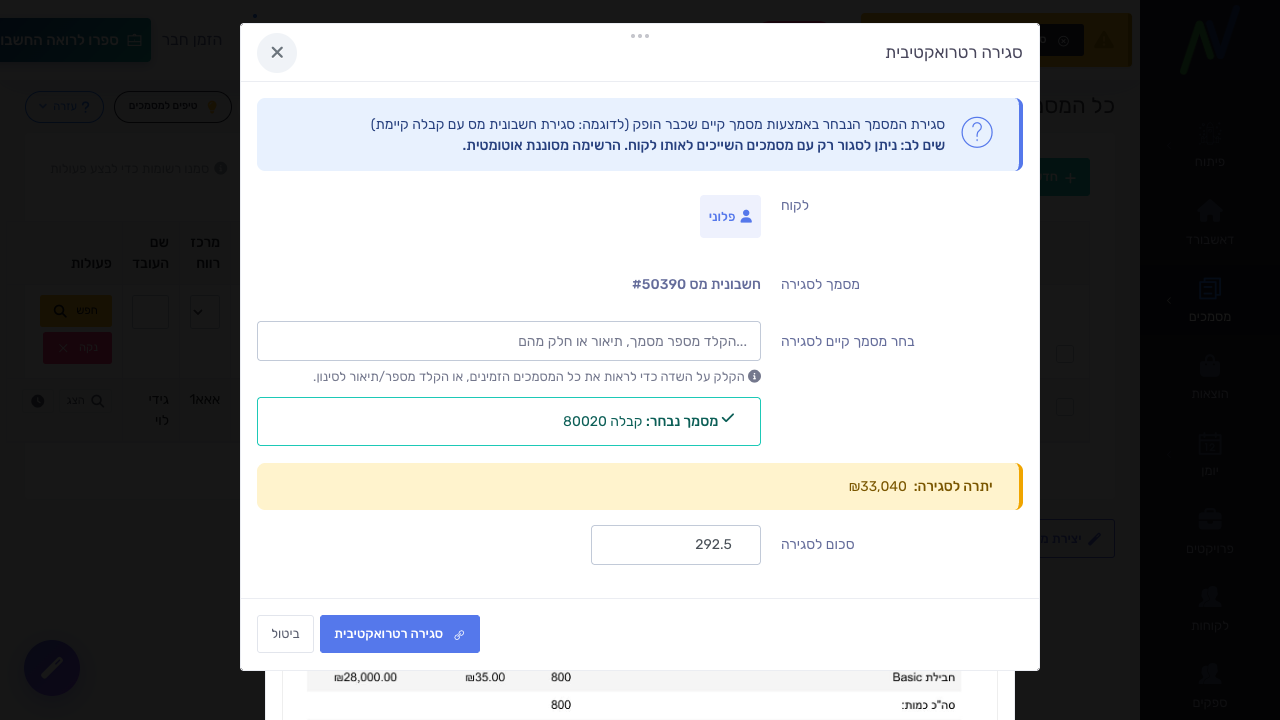Focus the סכום לסגירה amount field showing 292.5
The image size is (1280, 720).
pyautogui.click(x=676, y=545)
